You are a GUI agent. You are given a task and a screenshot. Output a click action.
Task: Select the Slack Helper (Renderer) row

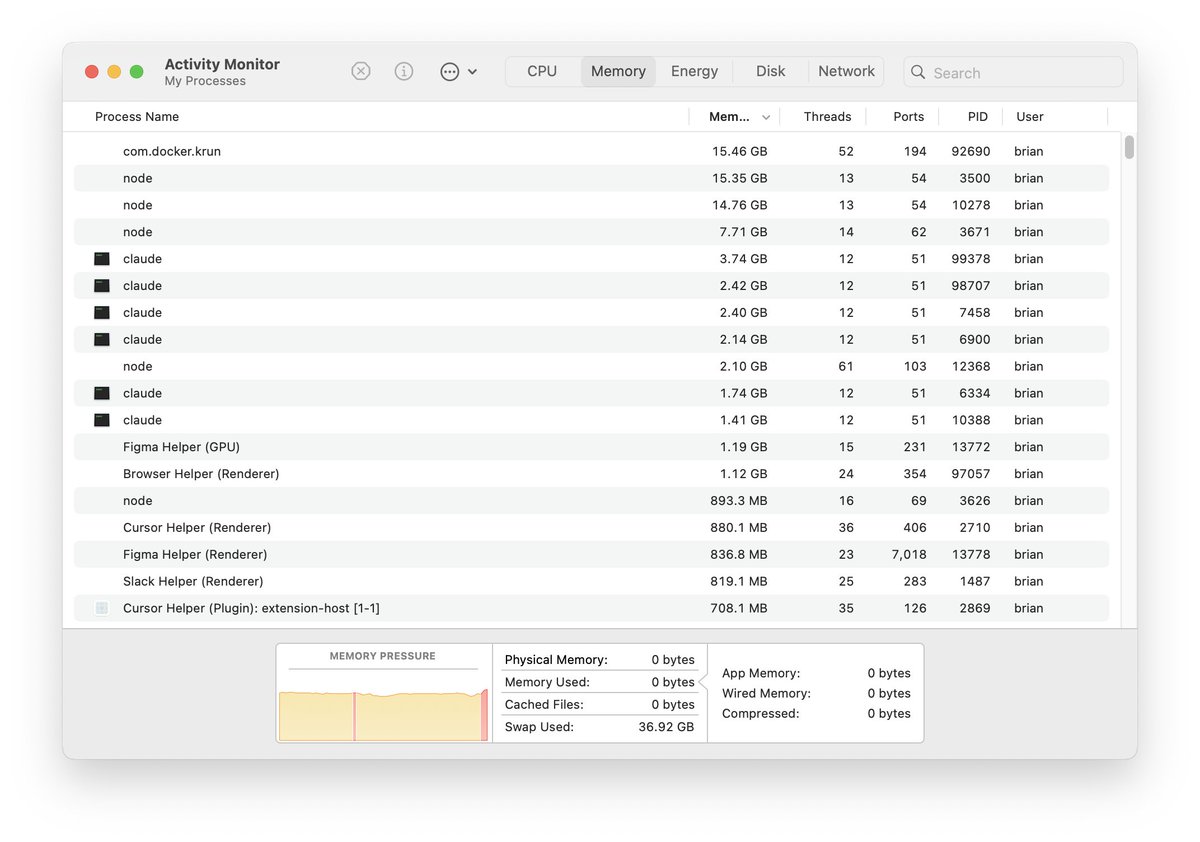coord(591,582)
